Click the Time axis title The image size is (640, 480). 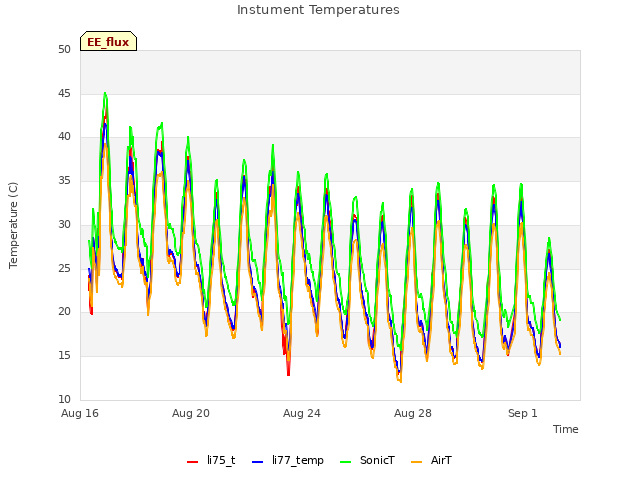pos(566,429)
